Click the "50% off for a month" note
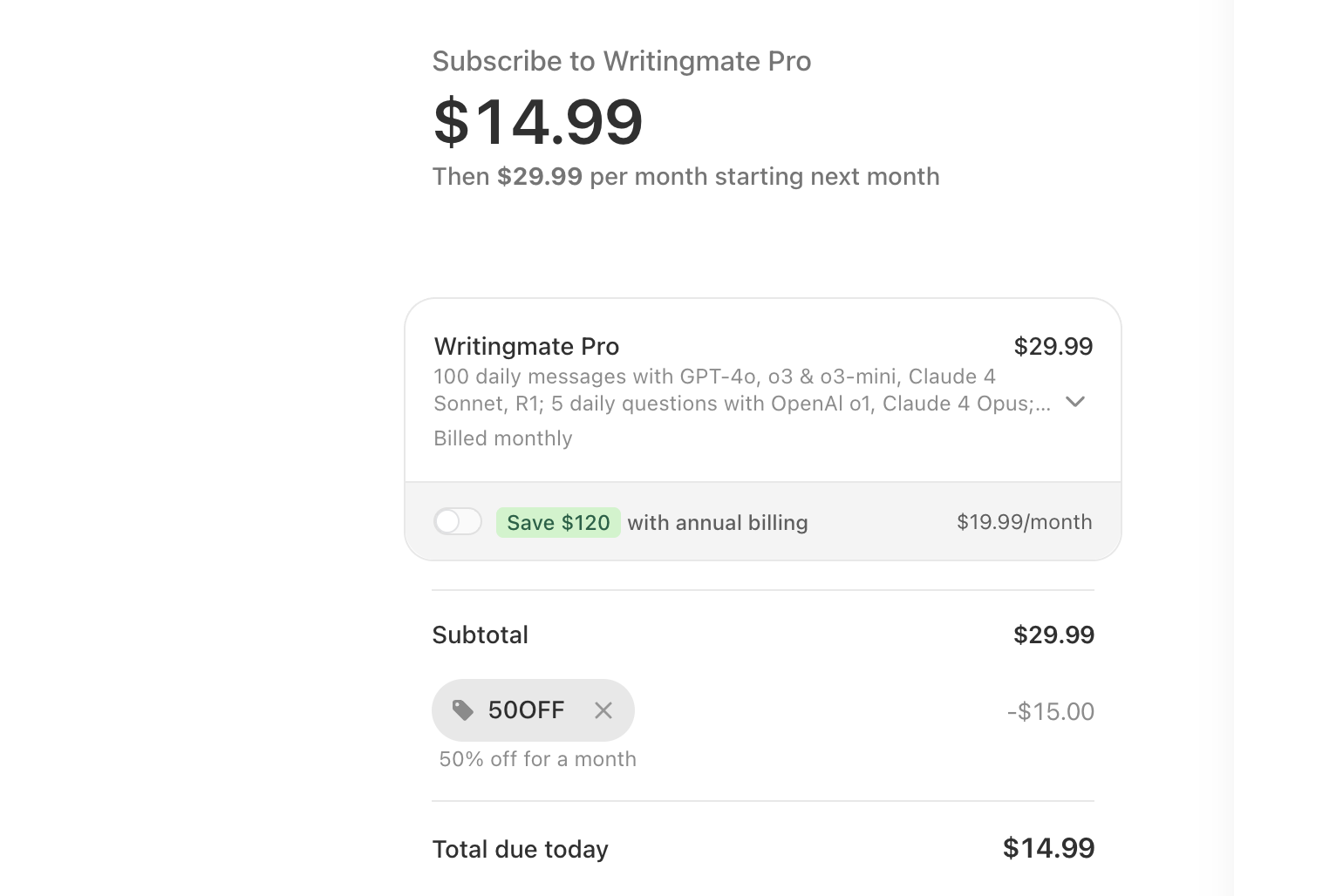1343x896 pixels. pyautogui.click(x=538, y=759)
